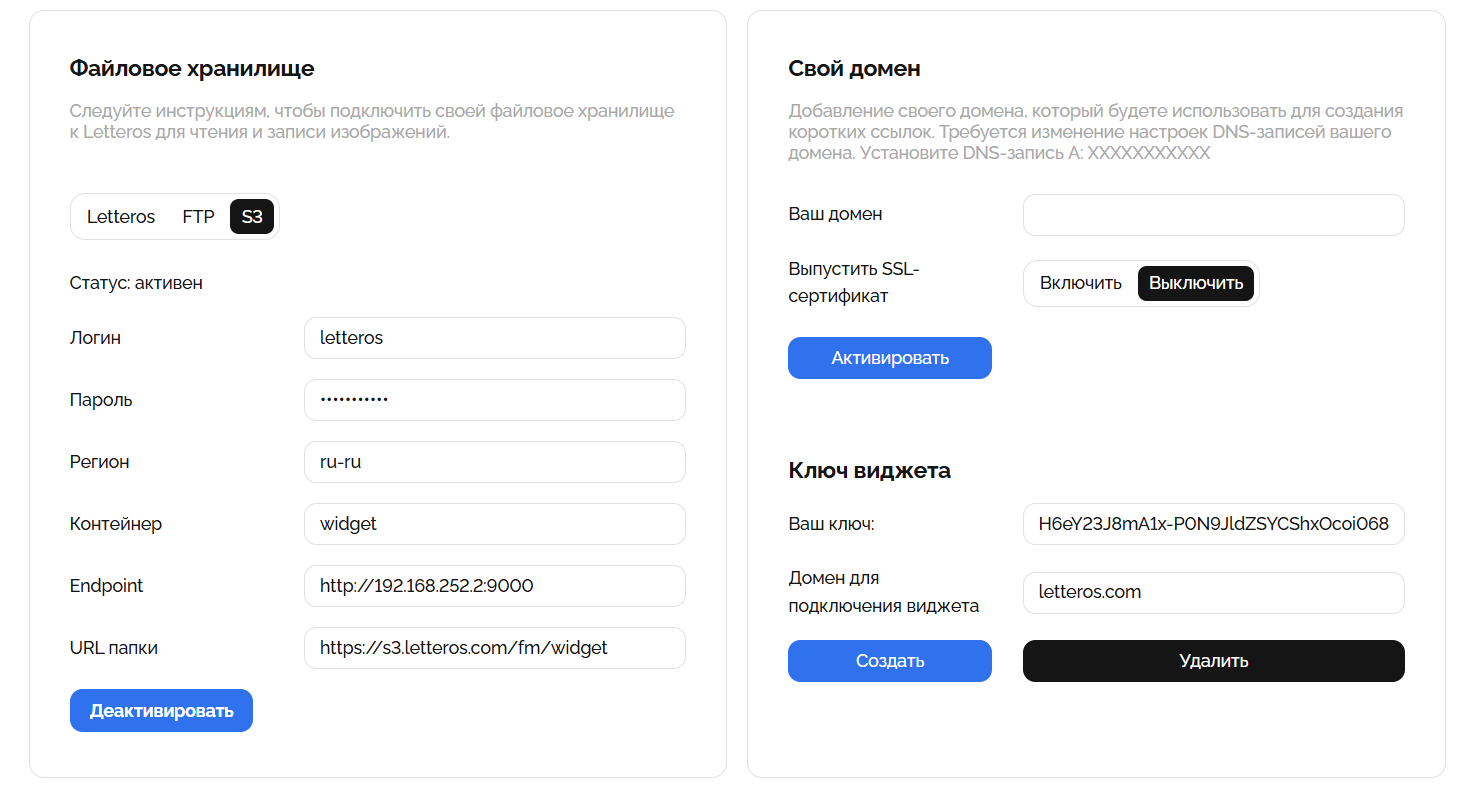This screenshot has height=790, width=1459.
Task: Edit the Контейнер field
Action: [494, 524]
